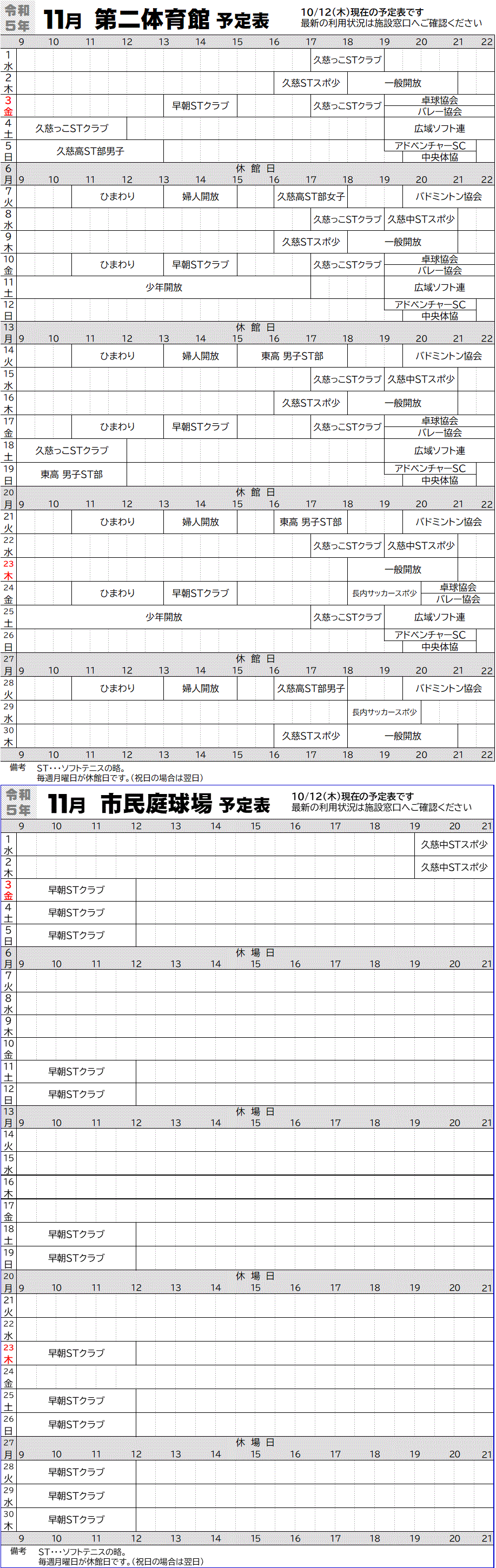Select 広域ソフト連 on gymnasium 11日 row

[x=439, y=288]
